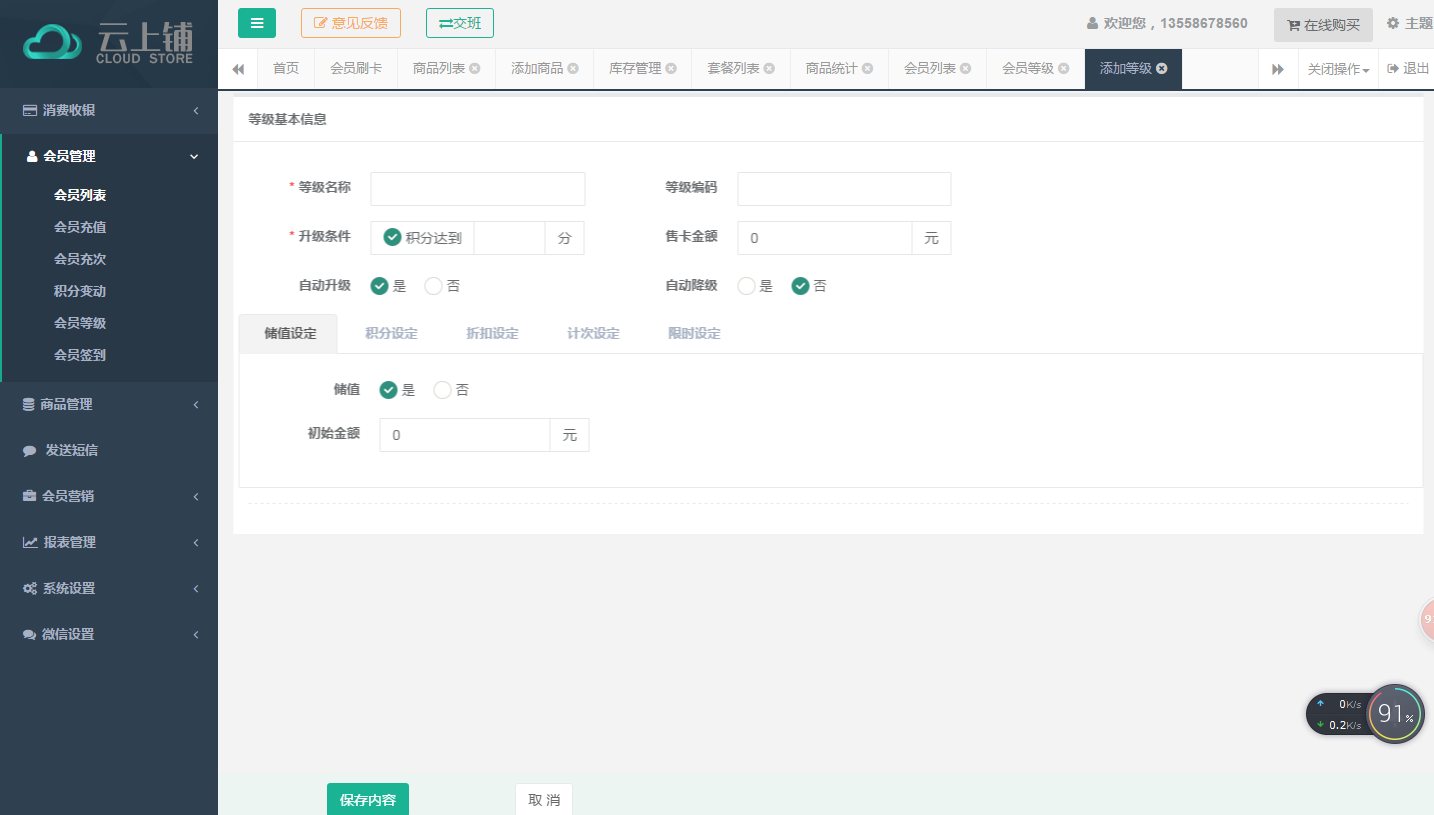Screen dimensions: 1434x815
Task: Close the 添加商品 tab using its x icon
Action: pyautogui.click(x=573, y=69)
